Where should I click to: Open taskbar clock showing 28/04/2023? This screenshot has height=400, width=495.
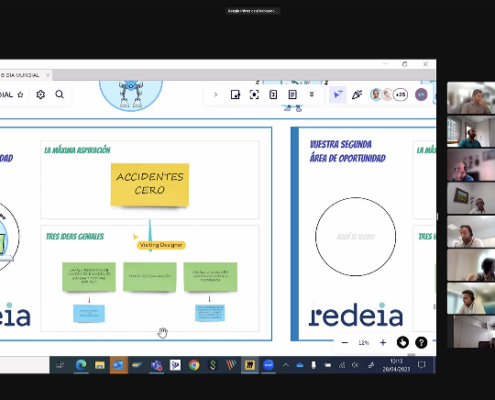396,365
